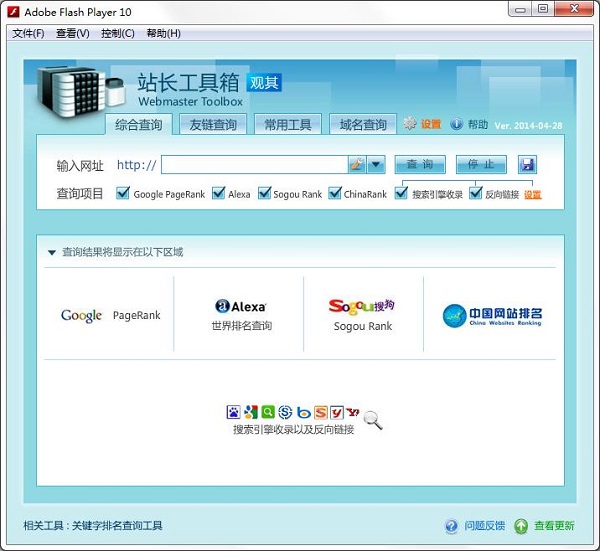Click the Baidu paw search engine icon
This screenshot has width=600, height=551.
[233, 412]
